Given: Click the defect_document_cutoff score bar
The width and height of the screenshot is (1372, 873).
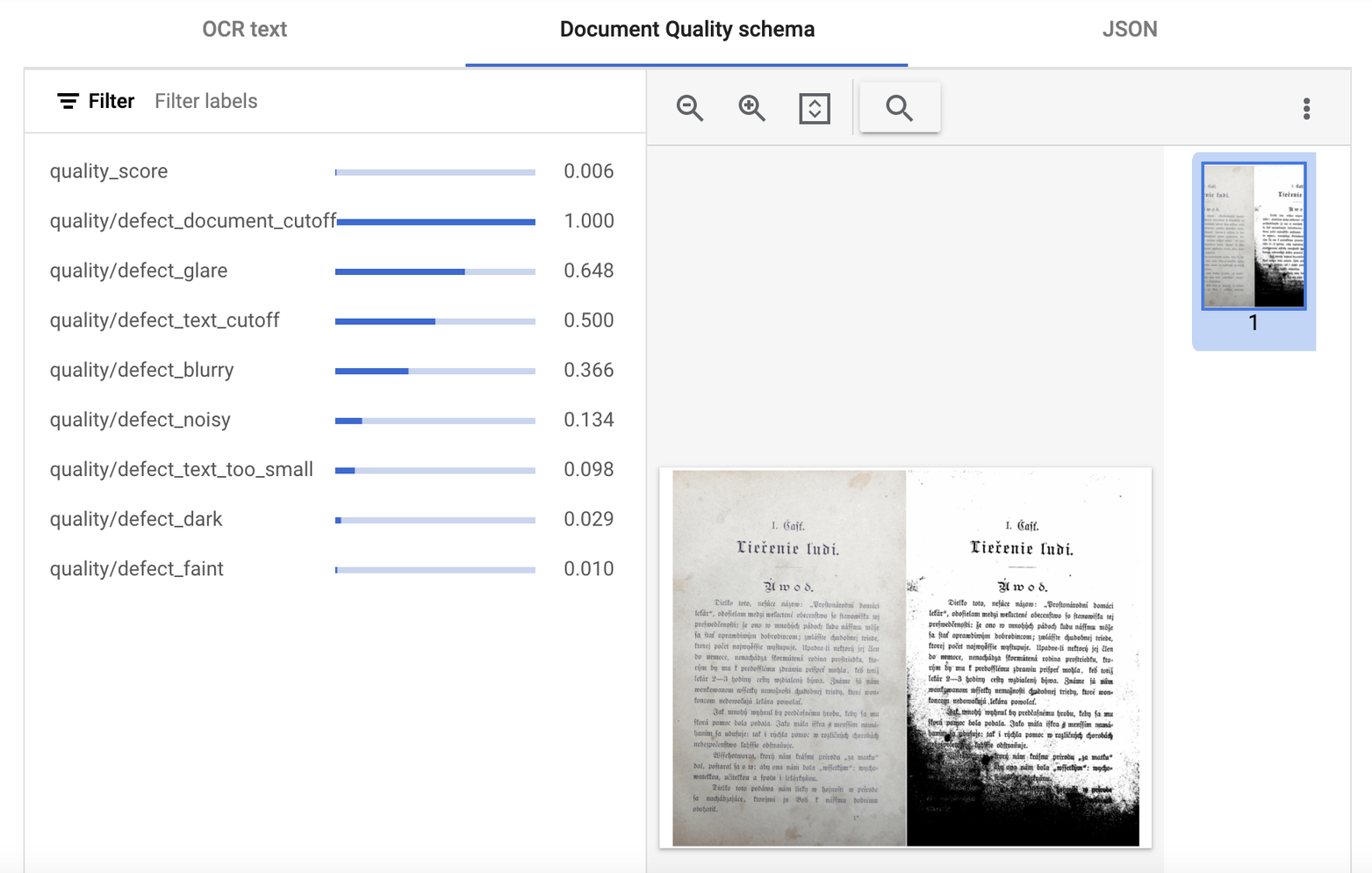Looking at the screenshot, I should coord(435,222).
